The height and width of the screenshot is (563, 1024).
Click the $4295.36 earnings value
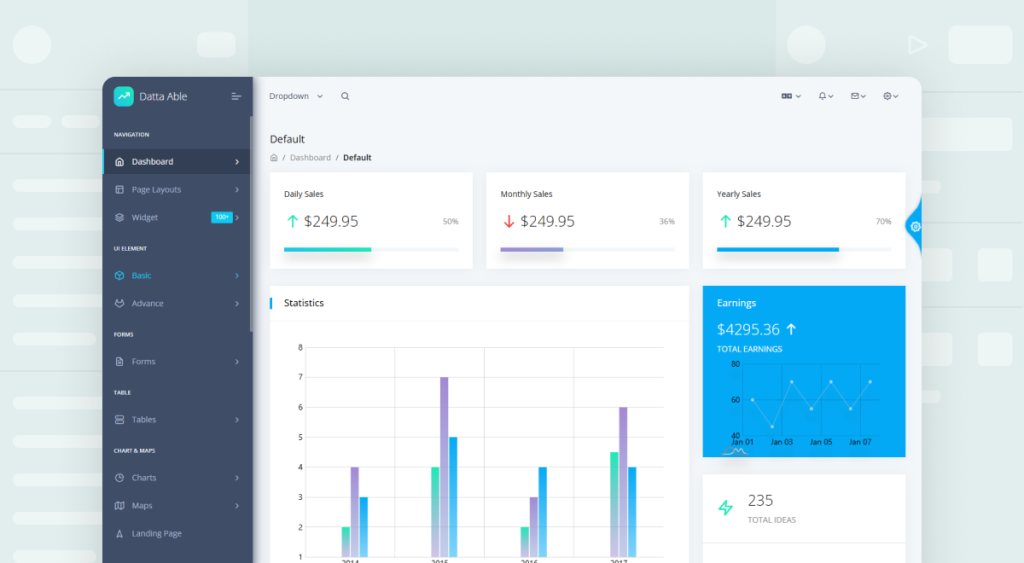748,329
